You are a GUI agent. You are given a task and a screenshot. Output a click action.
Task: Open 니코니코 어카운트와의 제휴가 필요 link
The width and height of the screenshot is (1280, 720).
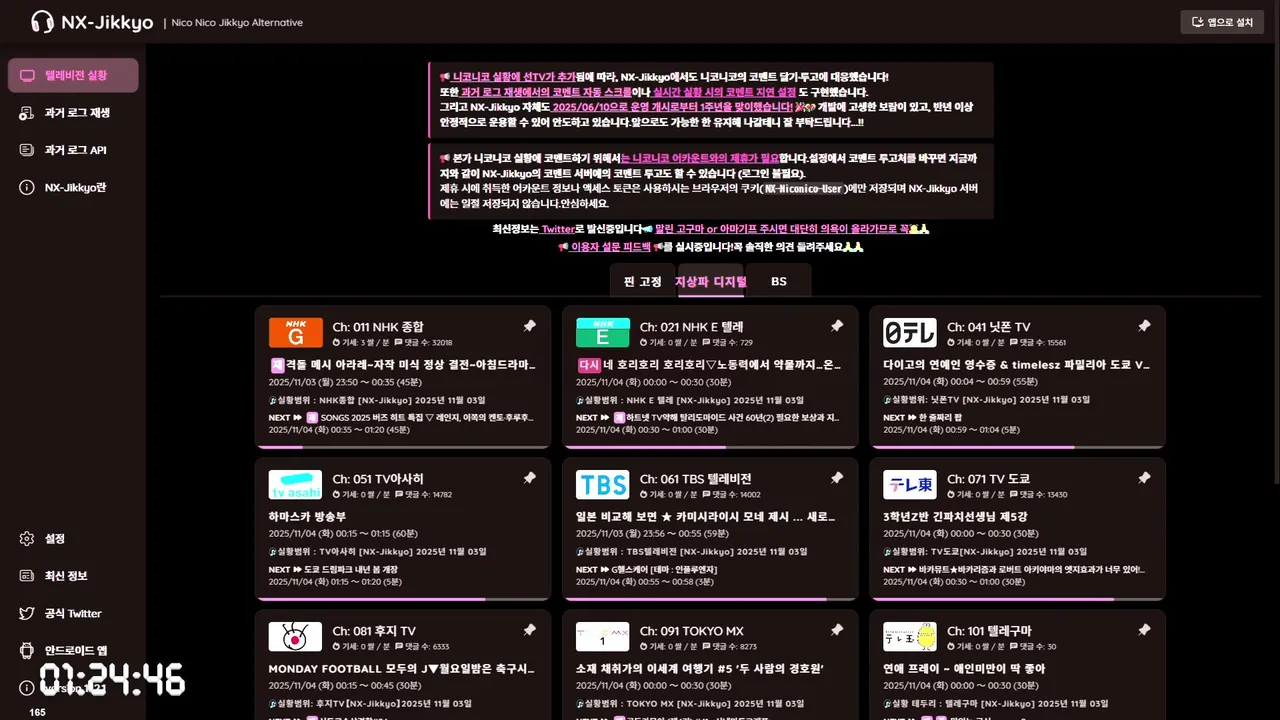[700, 158]
